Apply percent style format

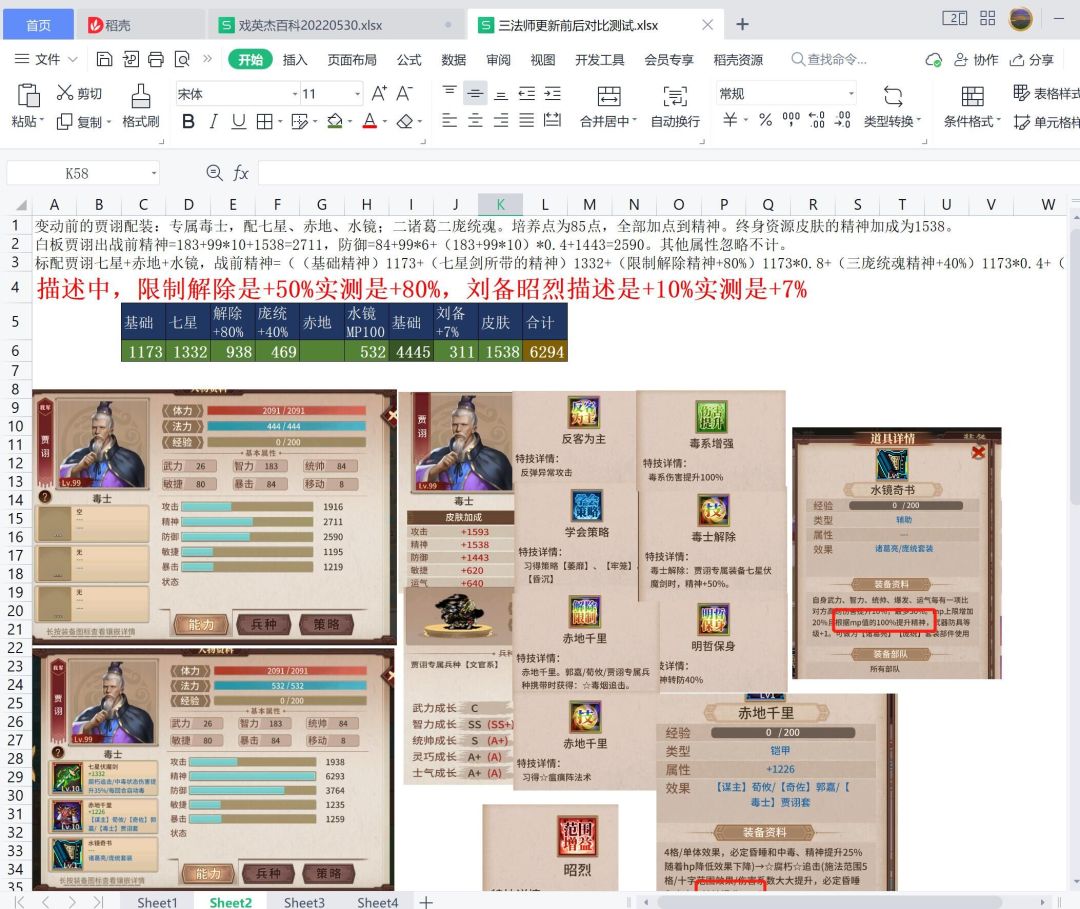click(765, 121)
